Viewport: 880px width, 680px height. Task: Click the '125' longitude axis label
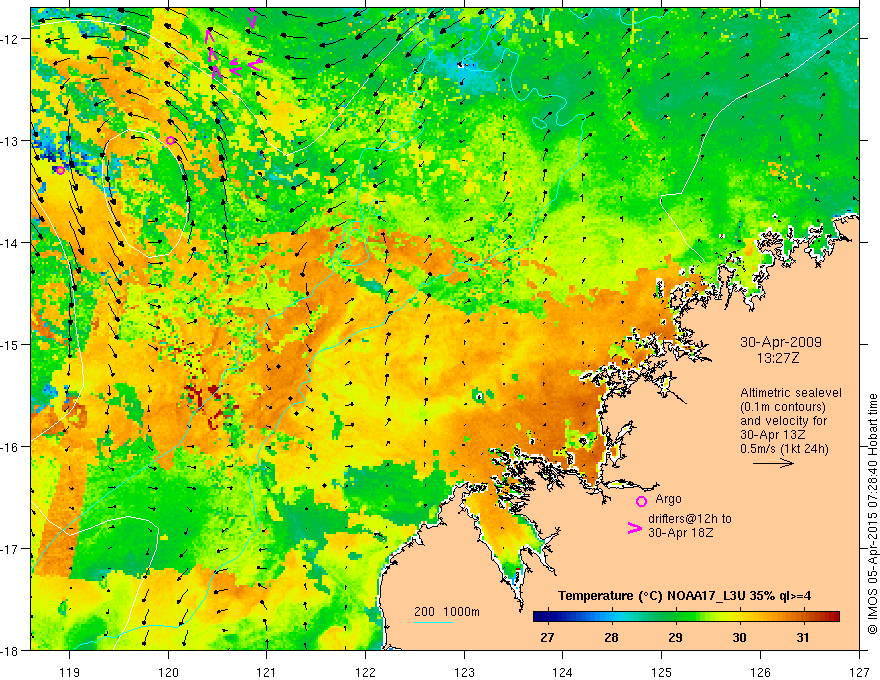(x=662, y=672)
